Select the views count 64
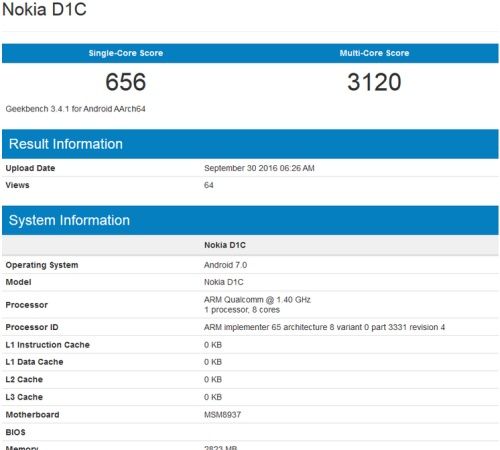The height and width of the screenshot is (450, 500). tap(209, 185)
